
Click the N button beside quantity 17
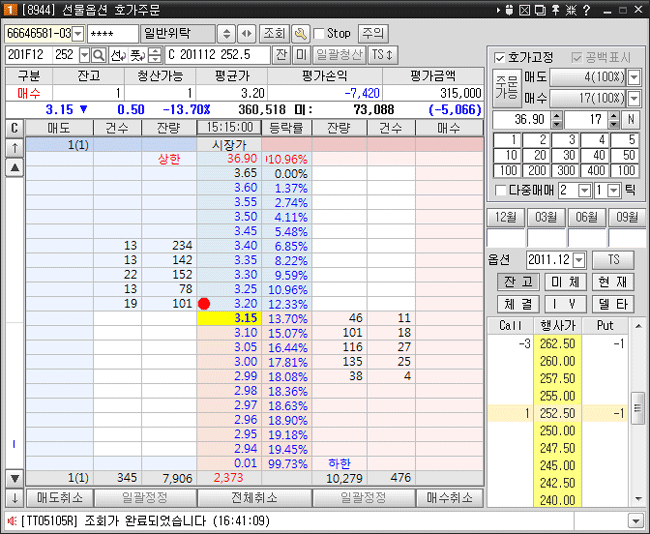point(631,119)
